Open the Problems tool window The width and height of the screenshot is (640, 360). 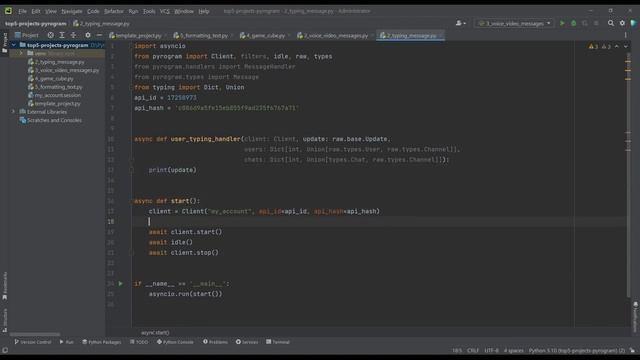tap(215, 342)
